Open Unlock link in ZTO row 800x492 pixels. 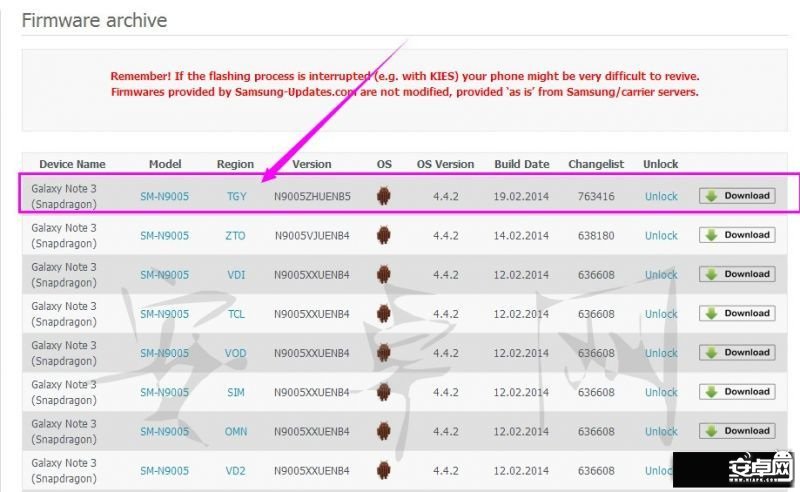click(661, 236)
